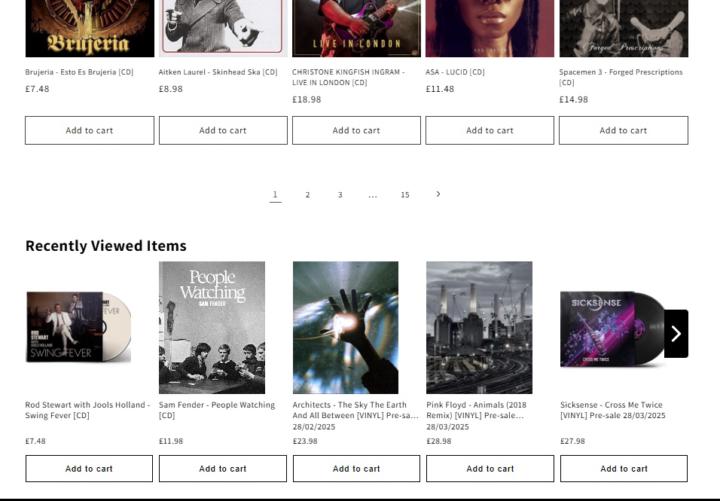Select current page 1 in pagination

(275, 195)
